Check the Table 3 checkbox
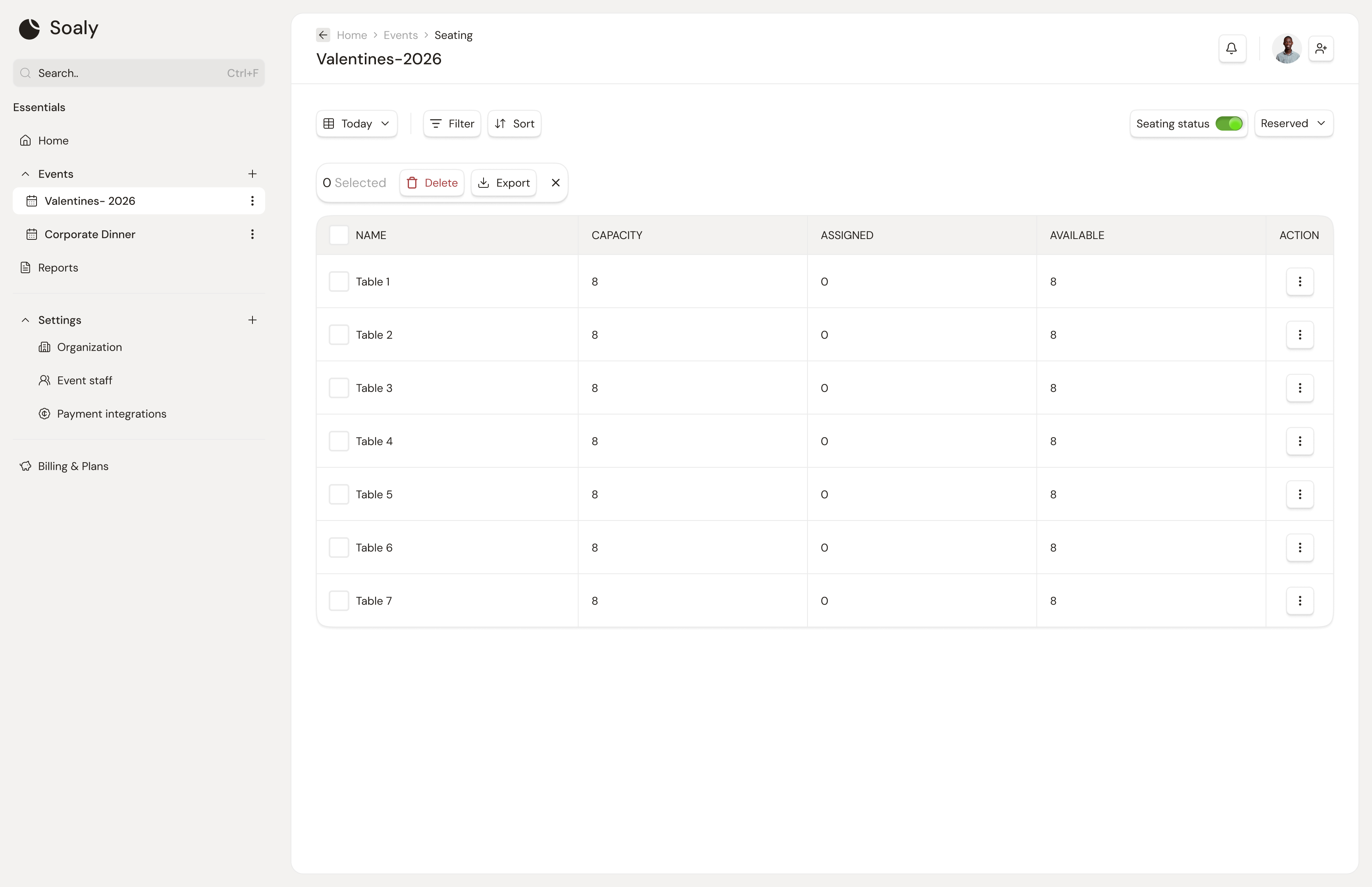1372x887 pixels. (x=339, y=388)
